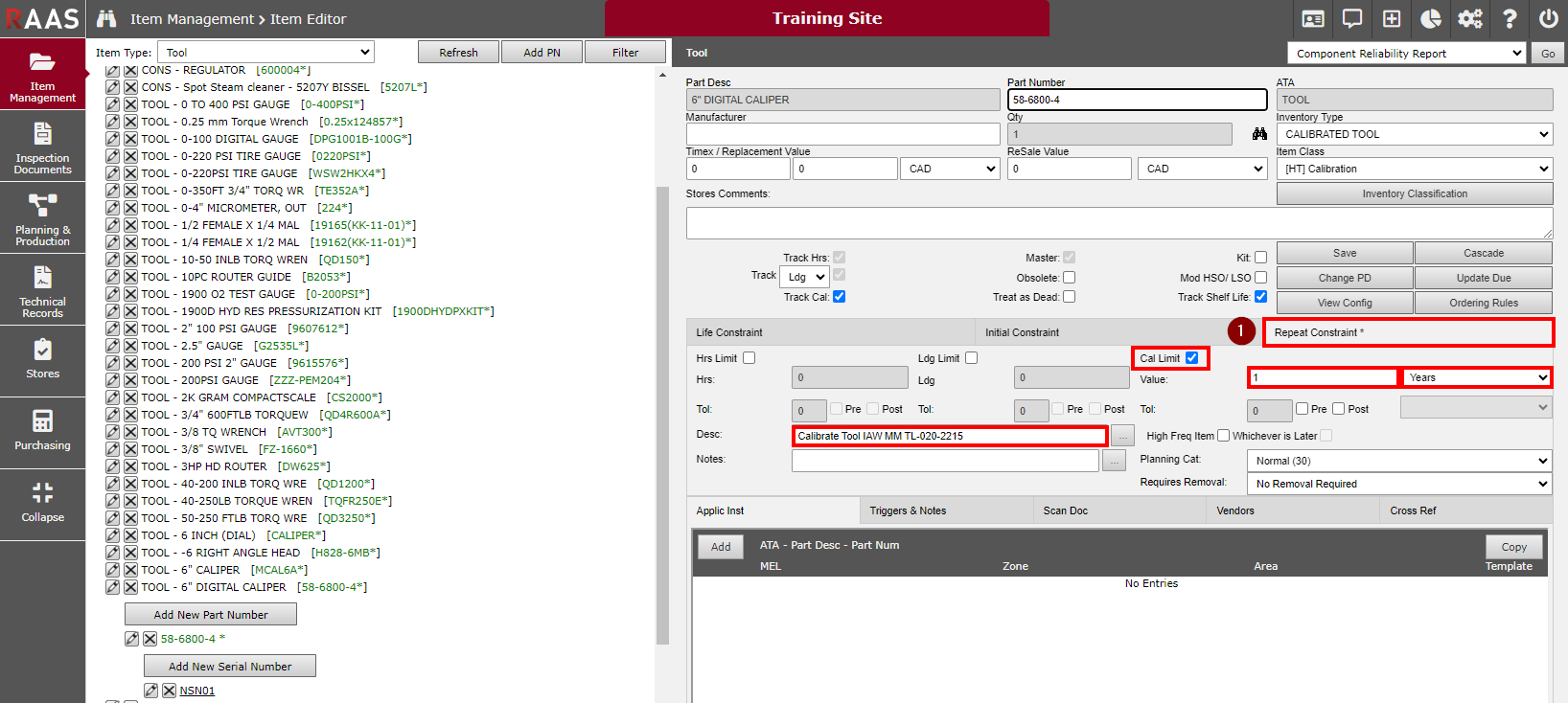Open Stores in the left sidebar

(x=42, y=360)
